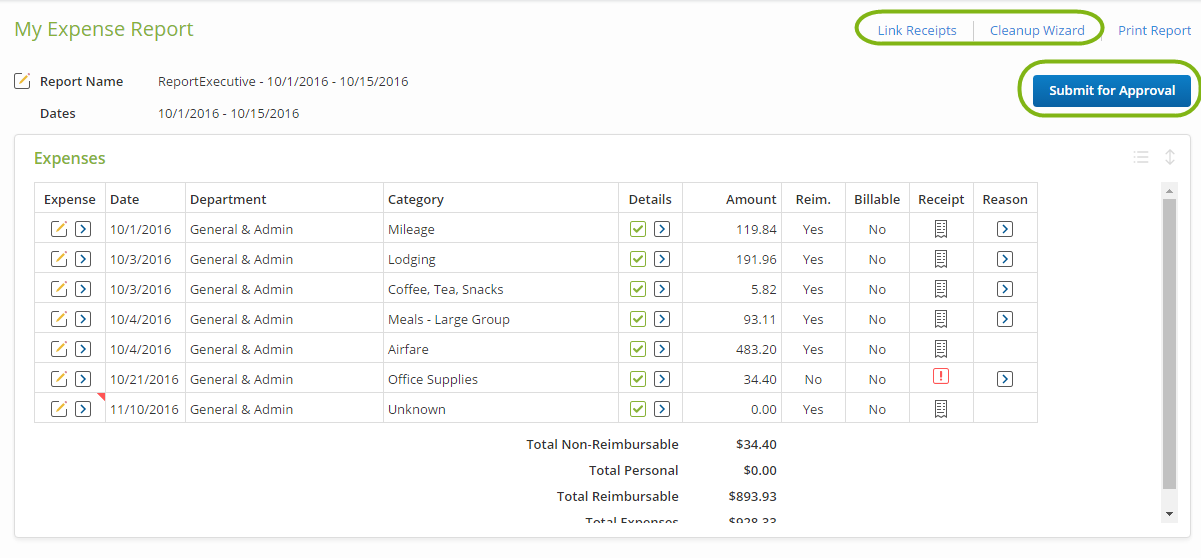Viewport: 1201px width, 558px height.
Task: Open reason arrow for Office Supplies
Action: coord(1005,379)
